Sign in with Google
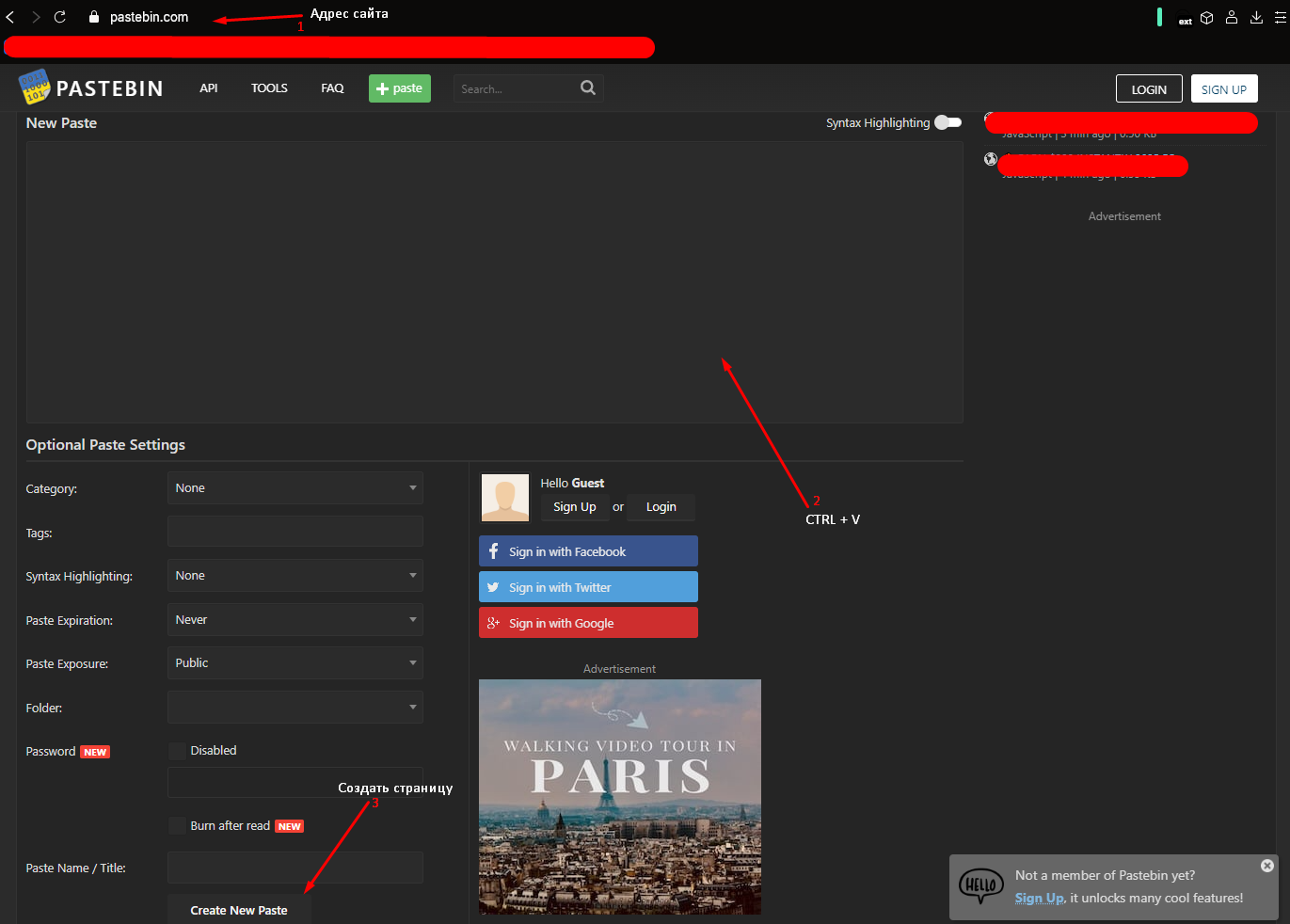This screenshot has width=1290, height=924. (588, 623)
